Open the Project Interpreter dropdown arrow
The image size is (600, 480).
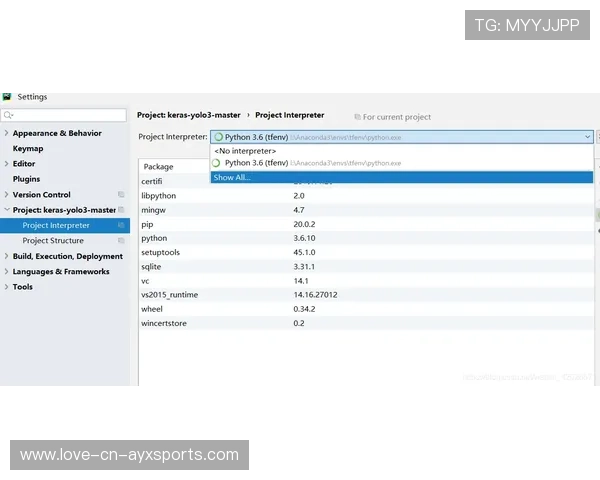click(587, 137)
